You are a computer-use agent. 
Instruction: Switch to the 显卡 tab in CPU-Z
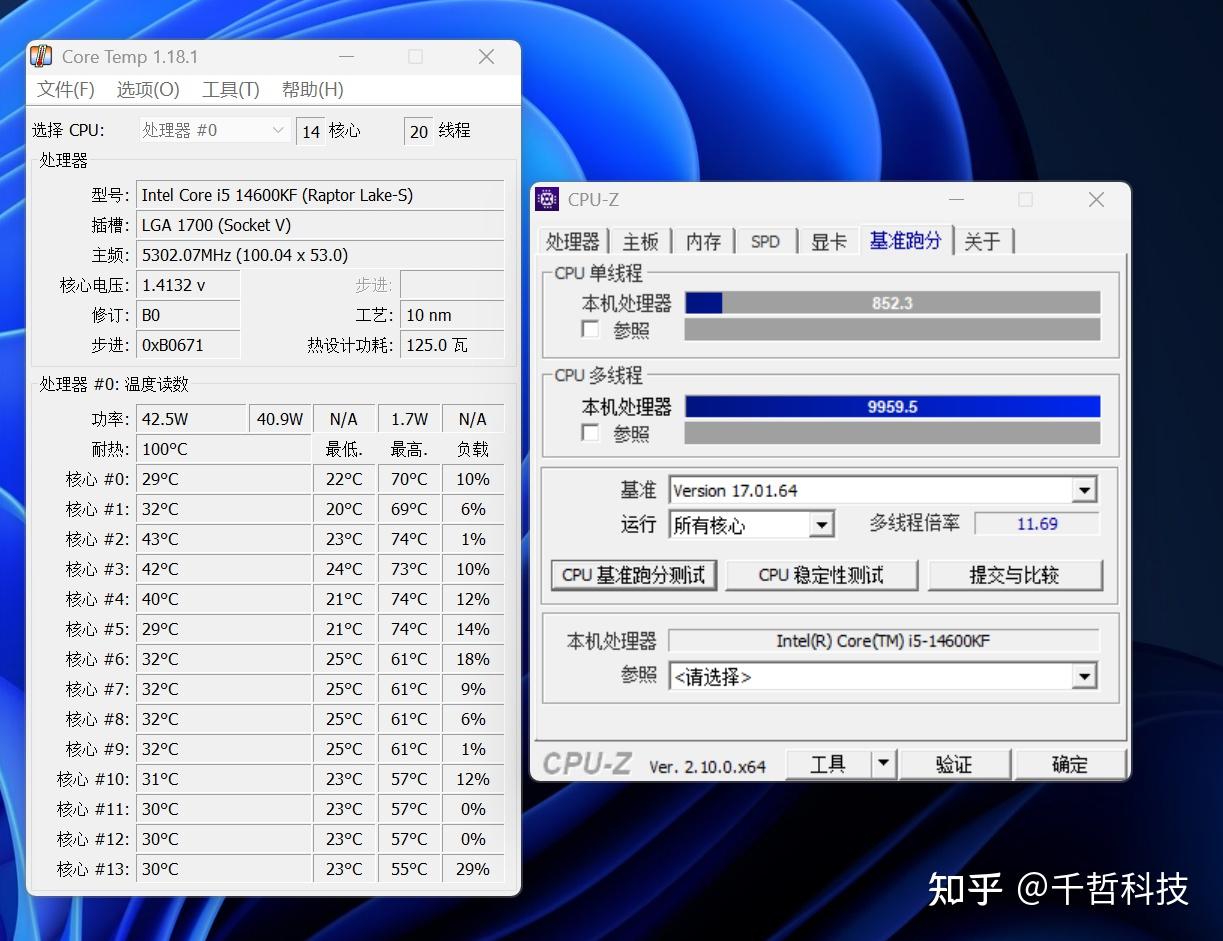pyautogui.click(x=828, y=241)
